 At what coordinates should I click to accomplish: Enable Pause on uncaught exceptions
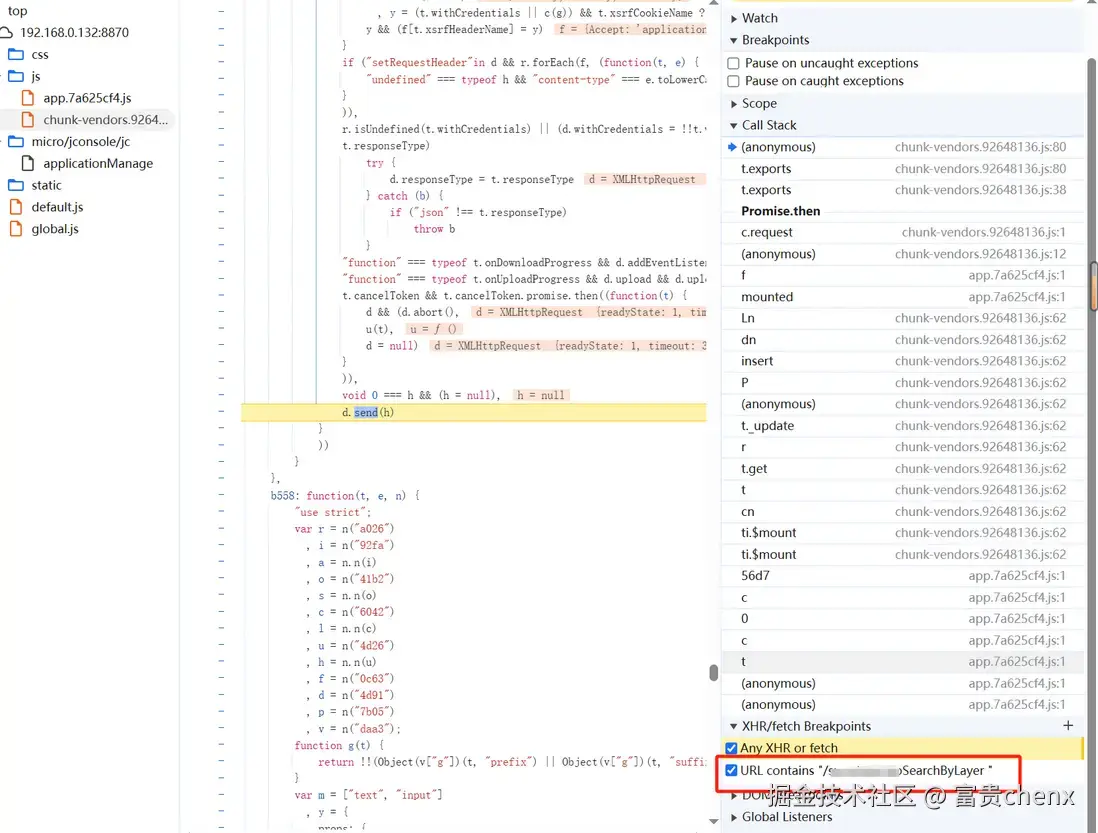pyautogui.click(x=733, y=63)
